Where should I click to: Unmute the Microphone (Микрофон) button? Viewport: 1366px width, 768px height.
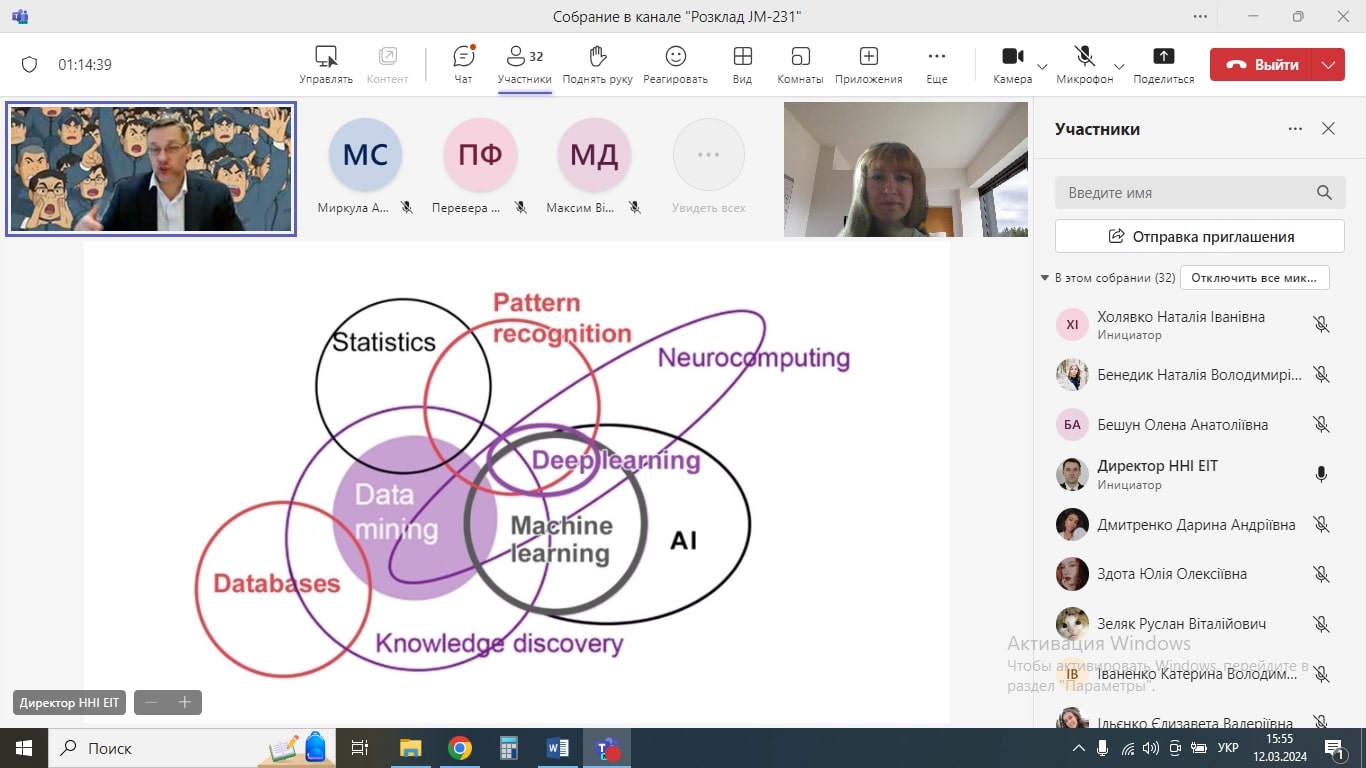pyautogui.click(x=1084, y=57)
